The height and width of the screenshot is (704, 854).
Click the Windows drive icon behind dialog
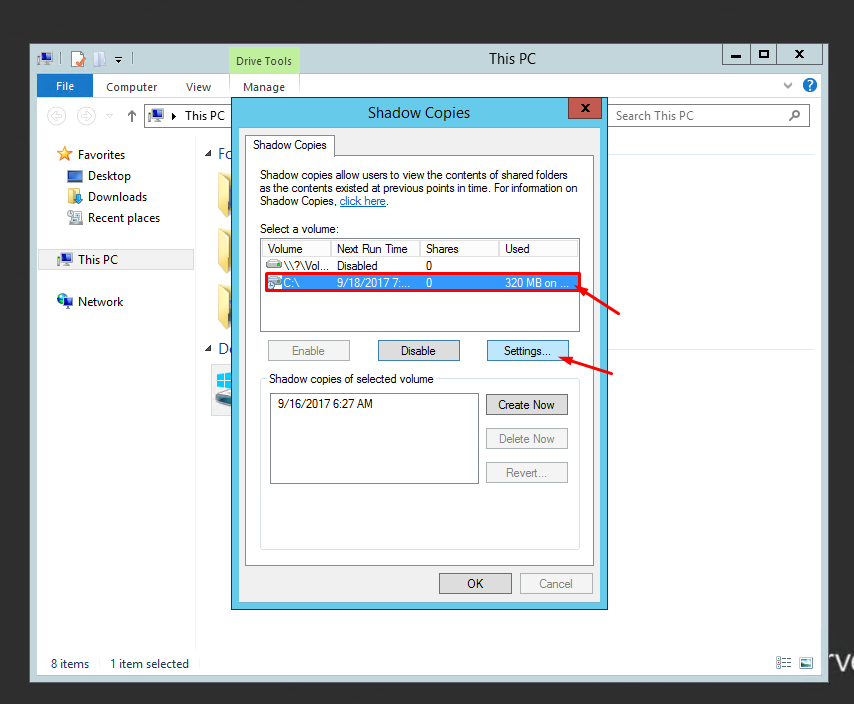coord(223,389)
